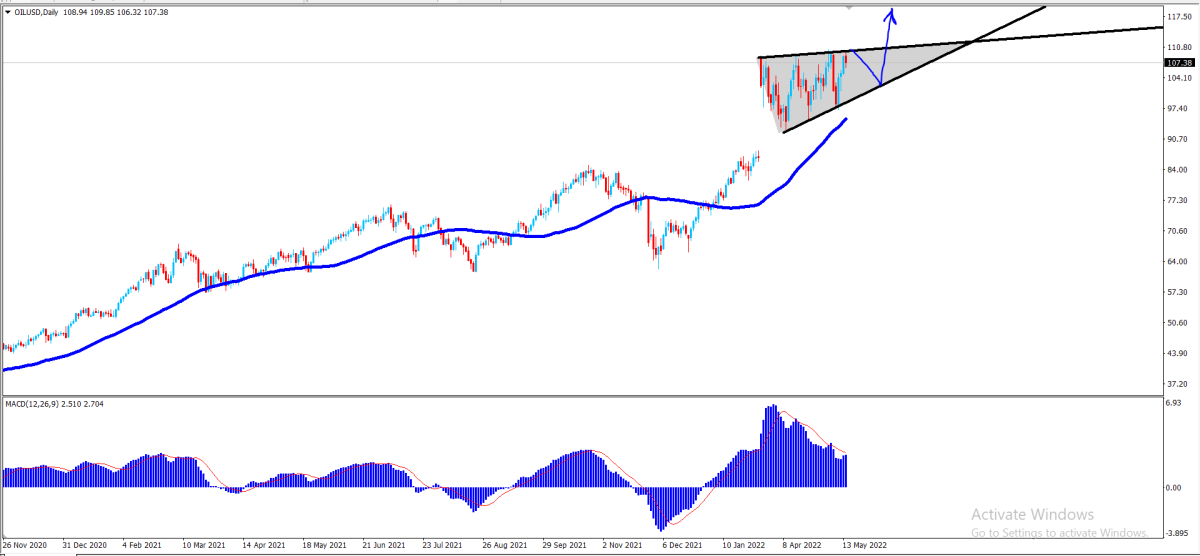Click the divider between price chart and MACD

point(582,395)
